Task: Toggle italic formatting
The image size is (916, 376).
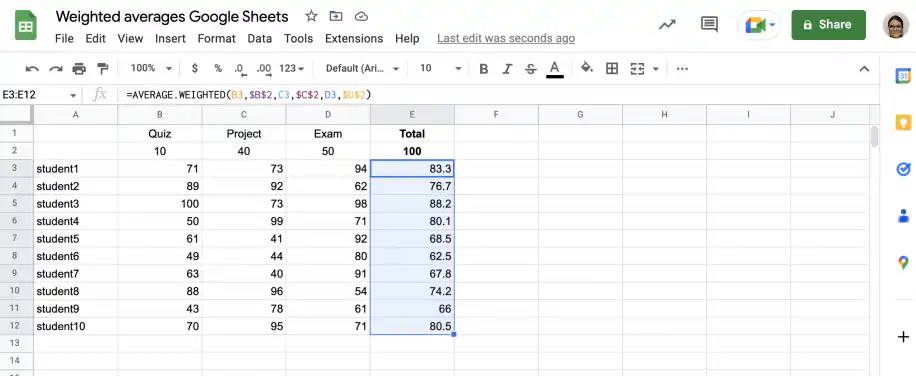Action: click(x=507, y=69)
